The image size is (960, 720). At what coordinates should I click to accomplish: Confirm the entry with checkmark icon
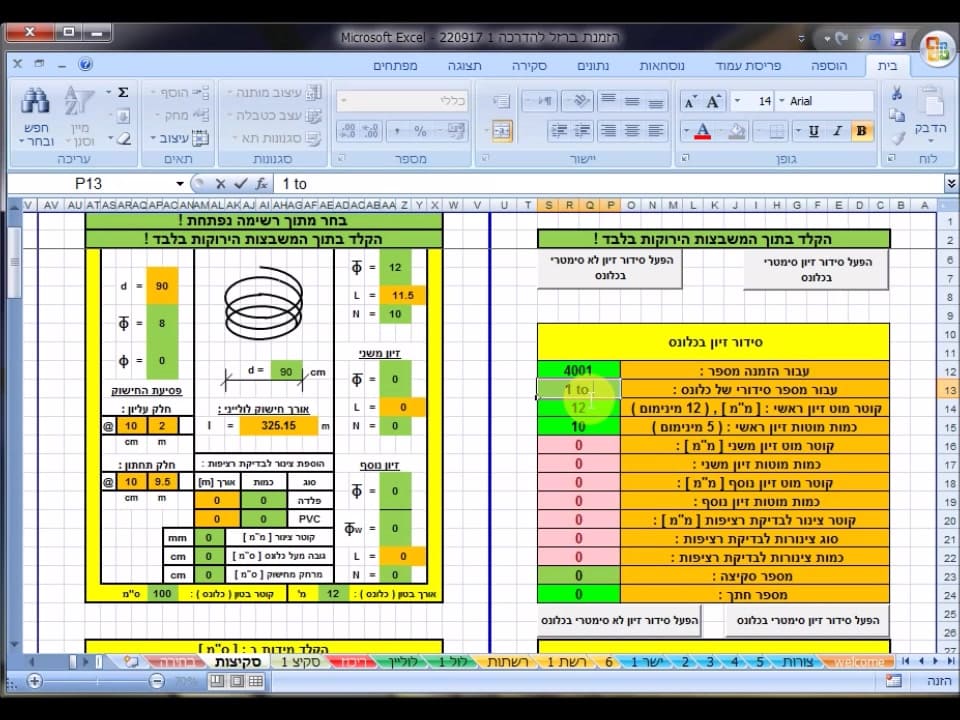pos(240,184)
